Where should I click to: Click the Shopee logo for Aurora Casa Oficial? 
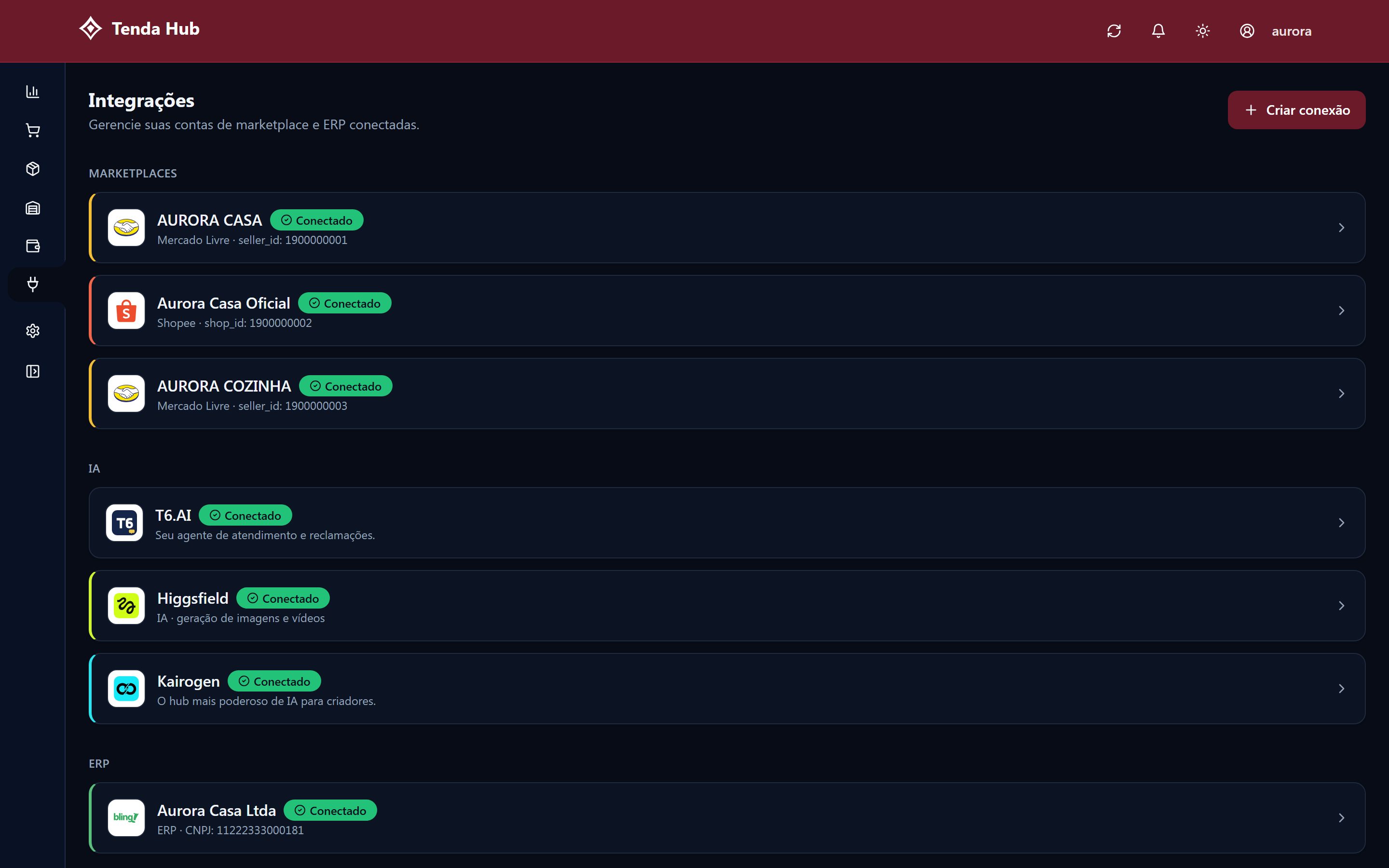pos(126,311)
